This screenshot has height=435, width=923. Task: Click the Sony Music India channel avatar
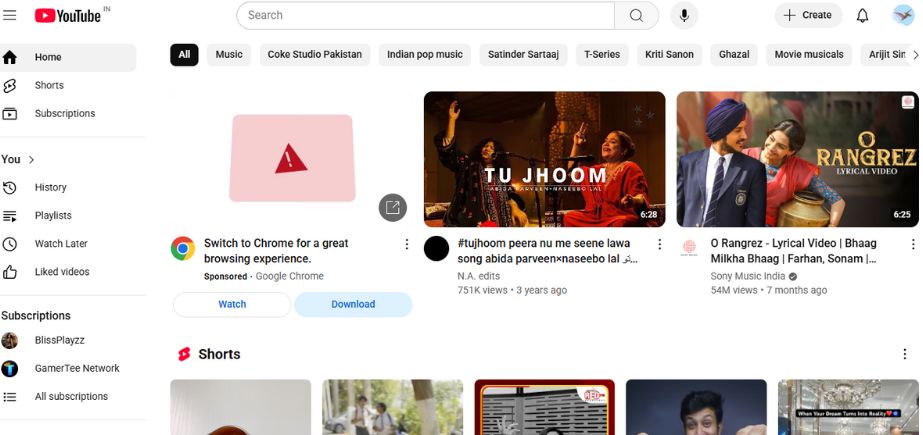click(689, 247)
